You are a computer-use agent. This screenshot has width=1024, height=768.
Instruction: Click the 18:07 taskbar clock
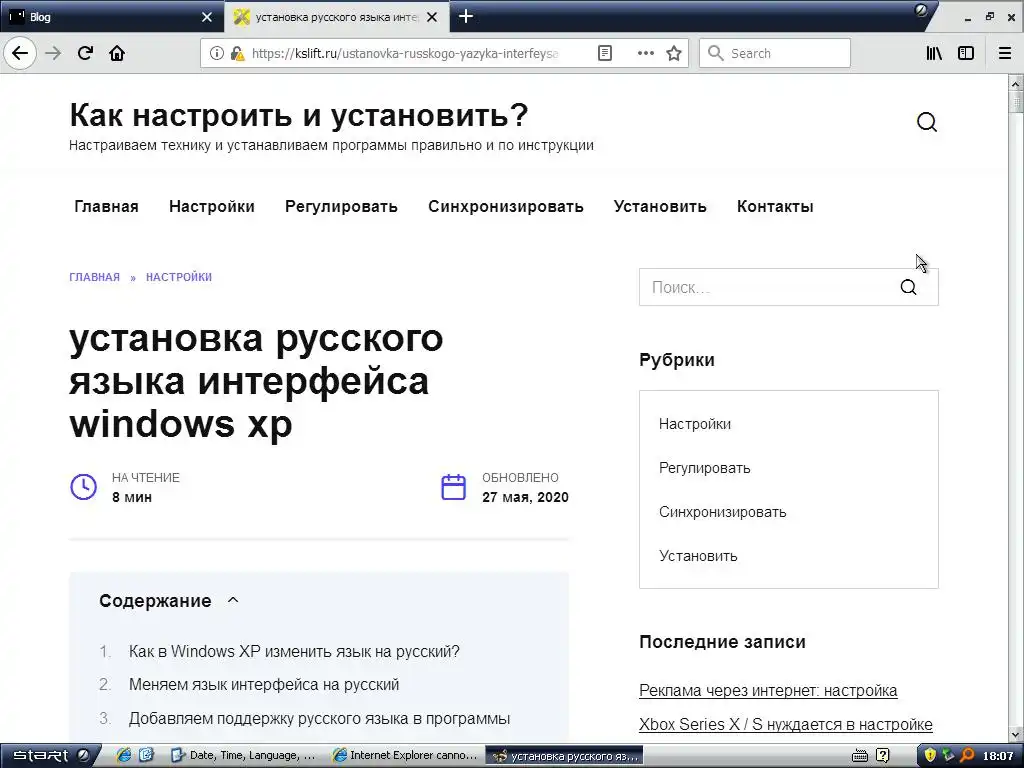pos(998,756)
